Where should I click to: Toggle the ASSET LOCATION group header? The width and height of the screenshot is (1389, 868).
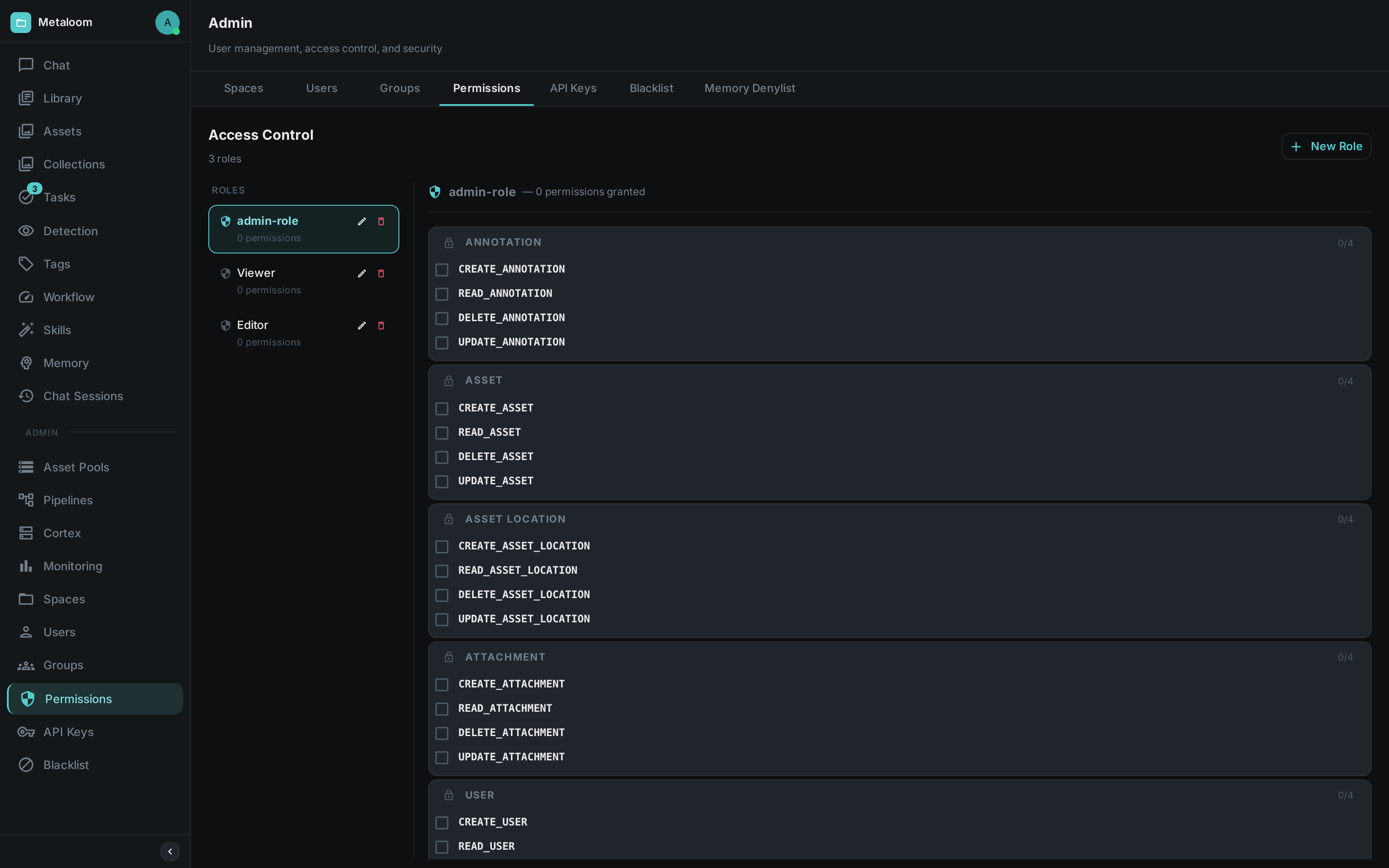click(899, 519)
